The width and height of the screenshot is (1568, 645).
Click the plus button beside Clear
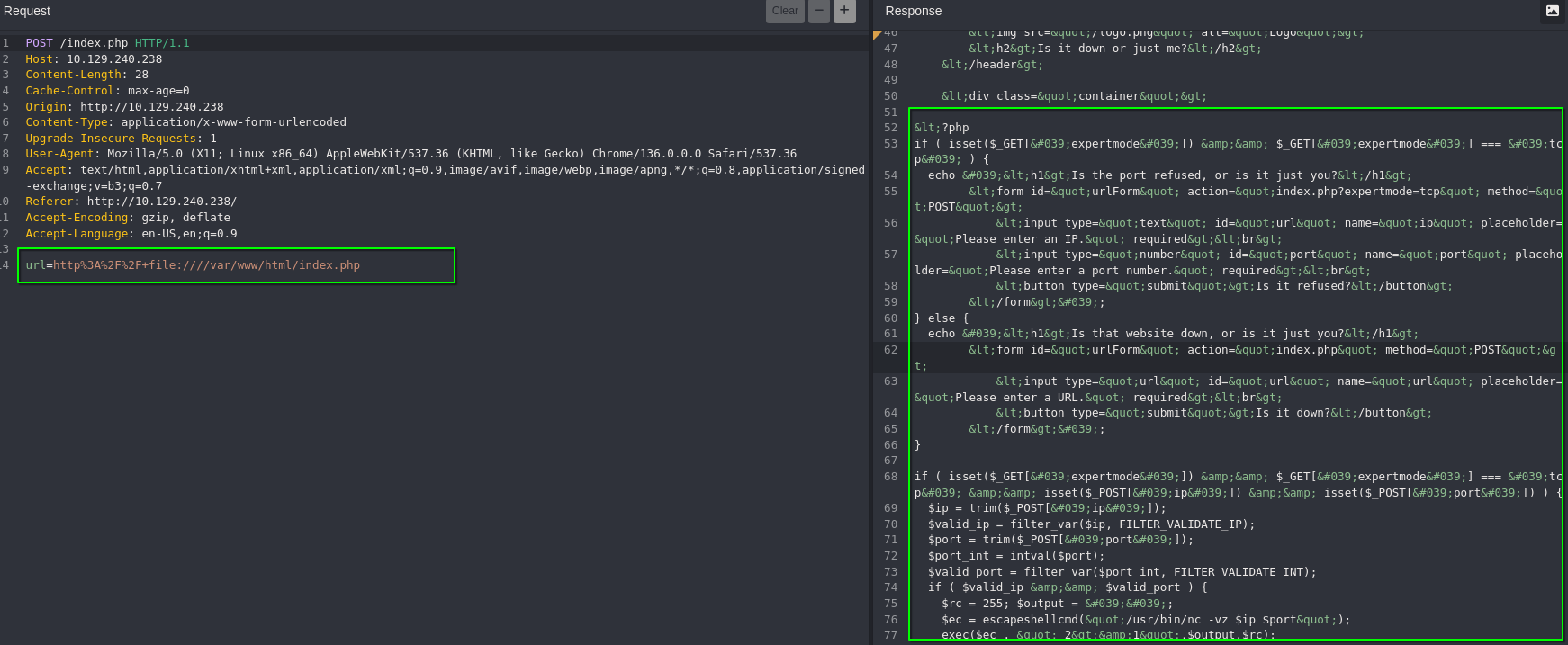pyautogui.click(x=844, y=11)
